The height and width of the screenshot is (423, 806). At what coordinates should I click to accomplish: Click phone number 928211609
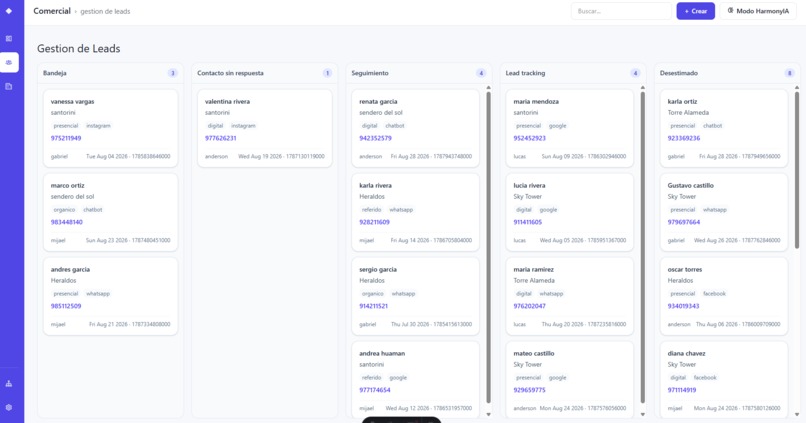point(374,222)
